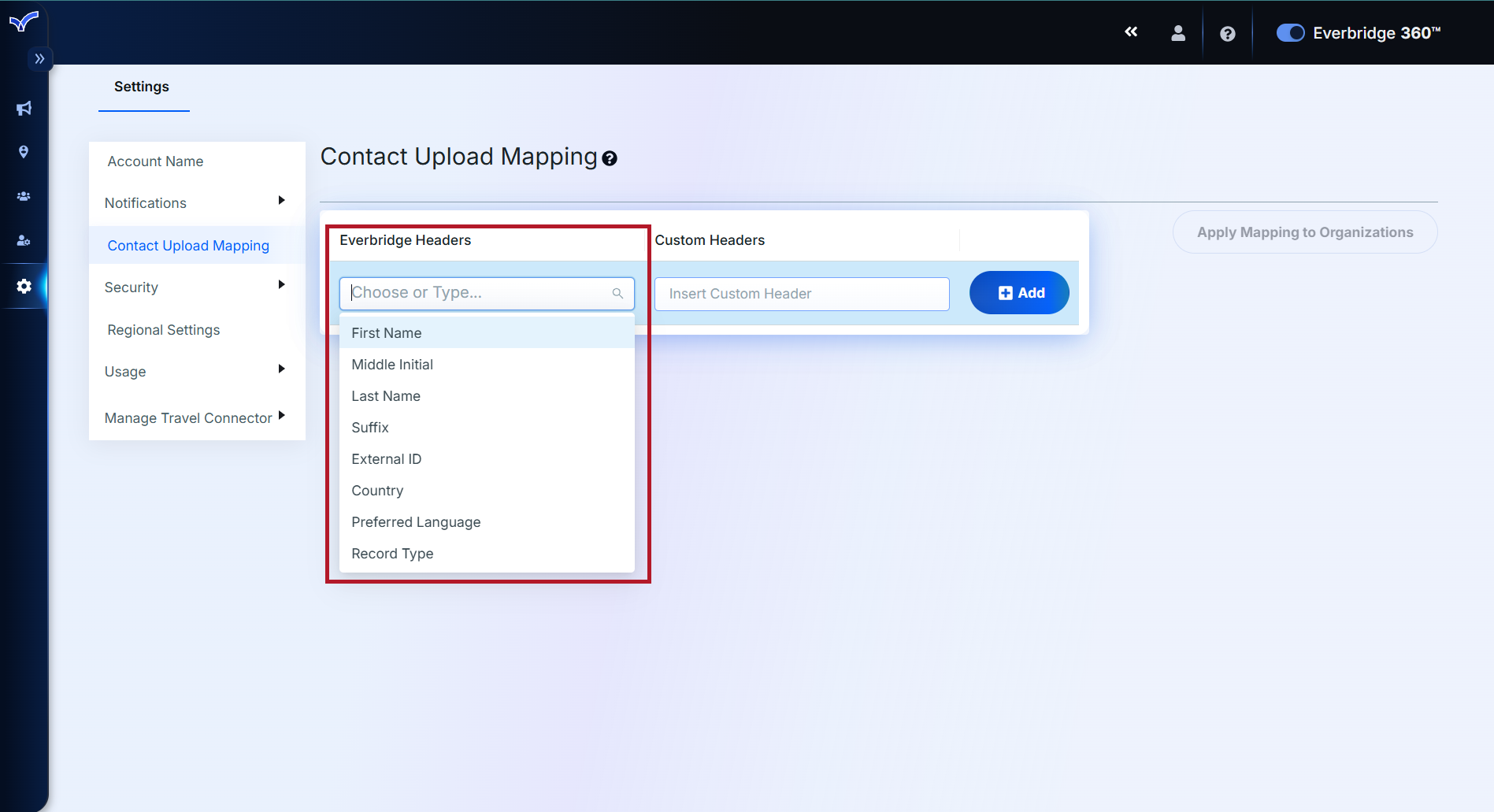Click Apply Mapping to Organizations button

coord(1304,232)
